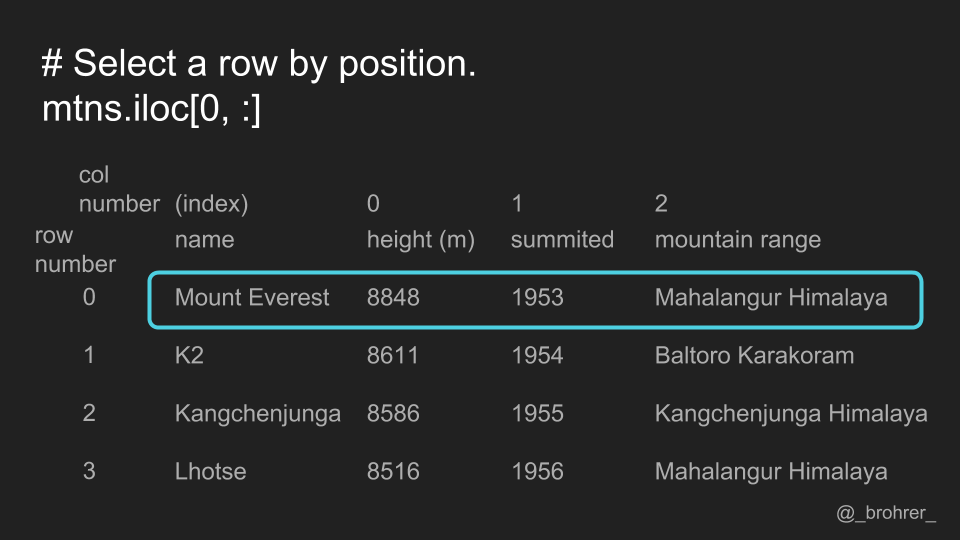Viewport: 960px width, 540px height.
Task: Click the 8516 height value
Action: click(393, 471)
